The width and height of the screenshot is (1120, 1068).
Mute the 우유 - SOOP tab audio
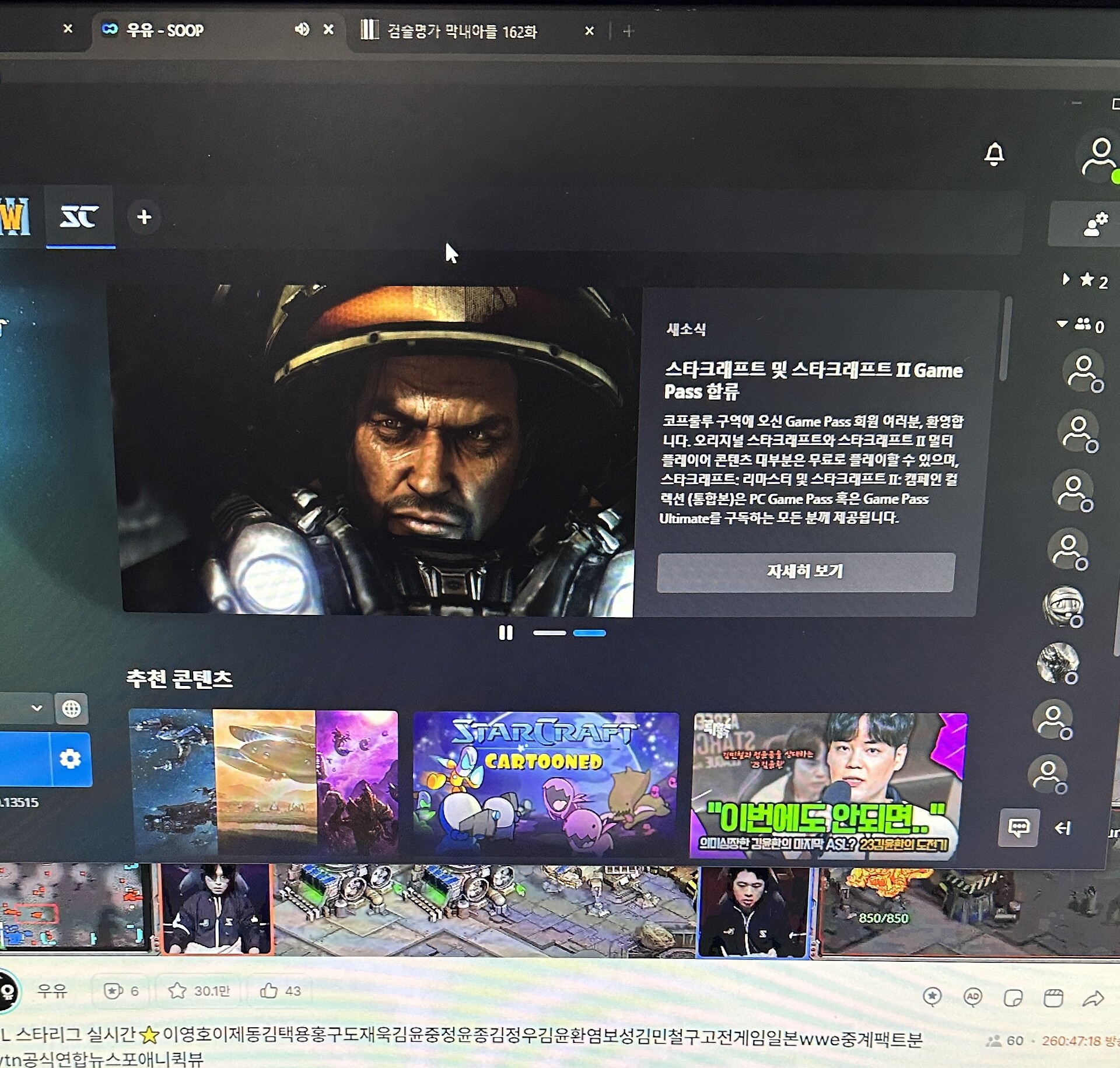pyautogui.click(x=302, y=29)
